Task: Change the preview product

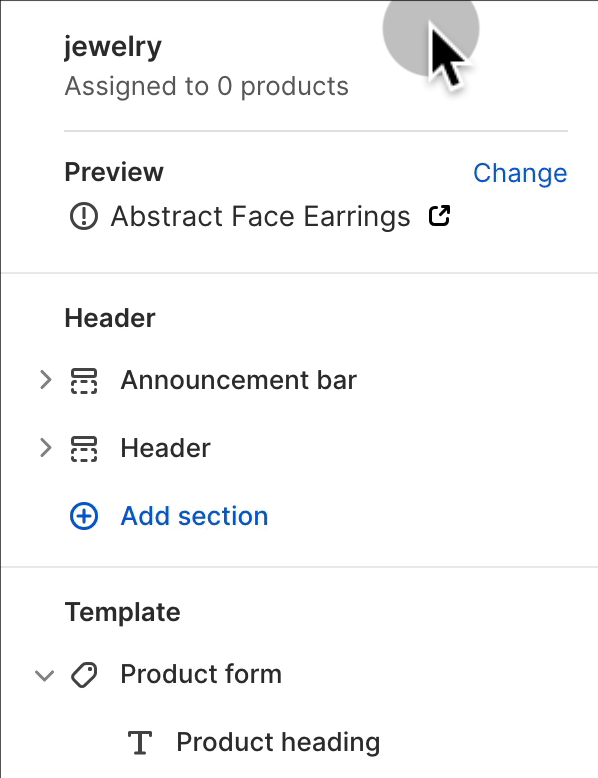Action: [x=520, y=173]
